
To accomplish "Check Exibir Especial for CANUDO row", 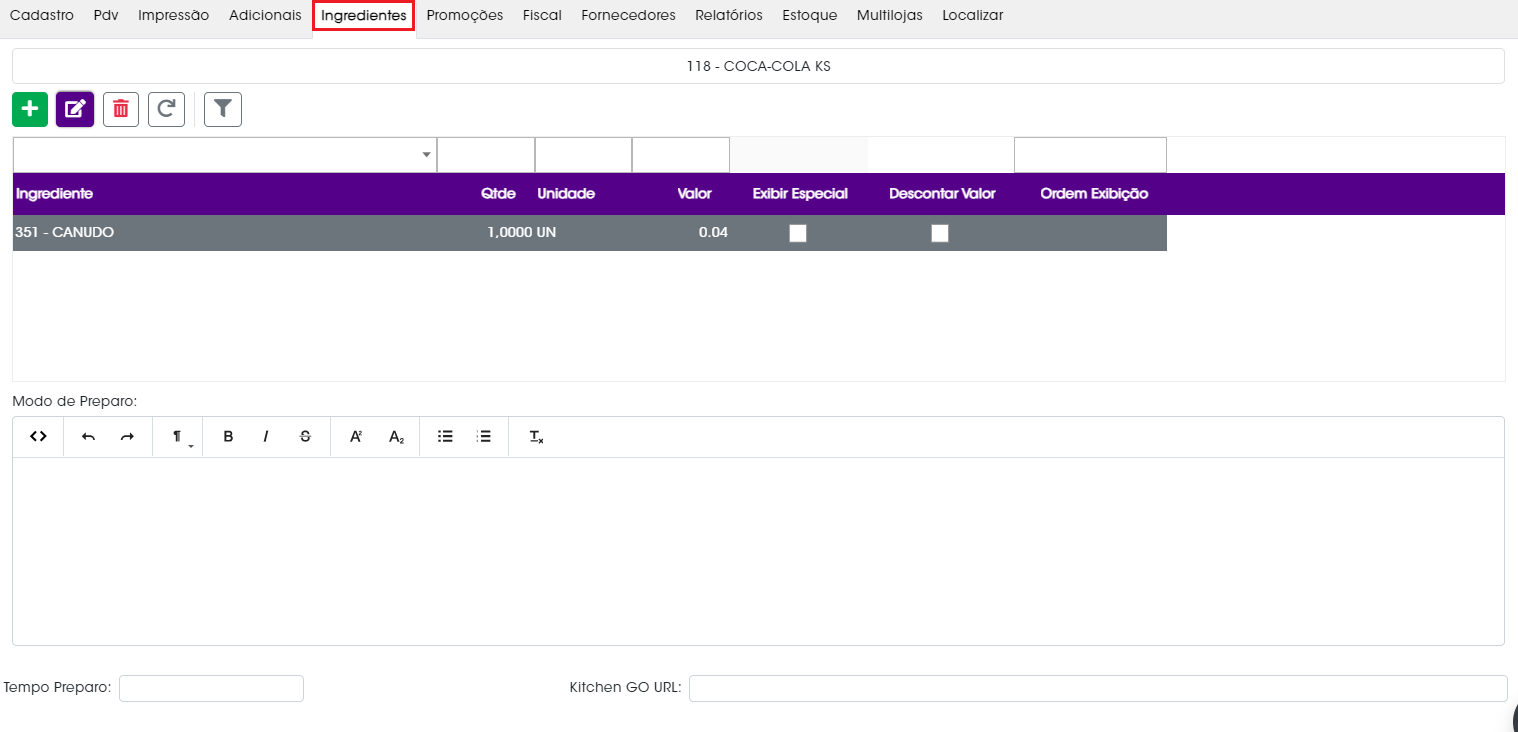I will coord(798,233).
